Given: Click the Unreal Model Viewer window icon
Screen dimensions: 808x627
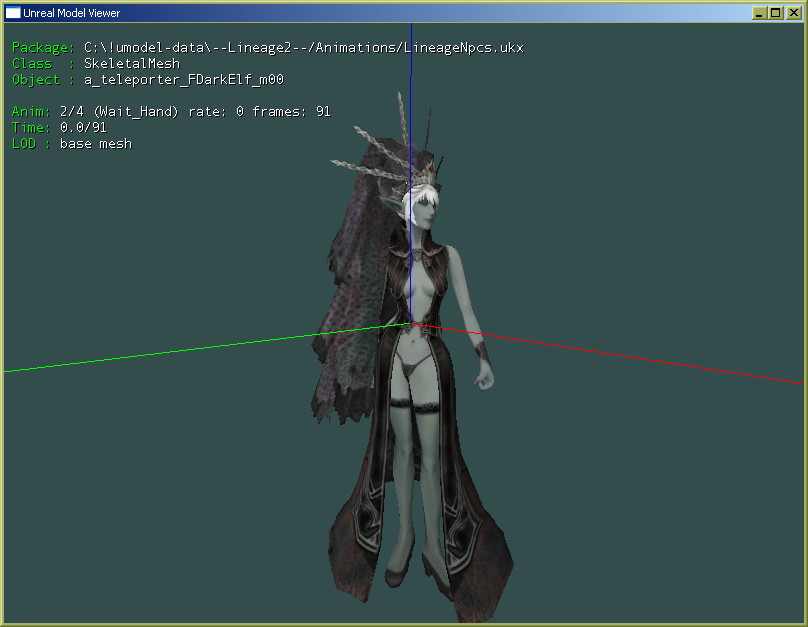Looking at the screenshot, I should [13, 13].
